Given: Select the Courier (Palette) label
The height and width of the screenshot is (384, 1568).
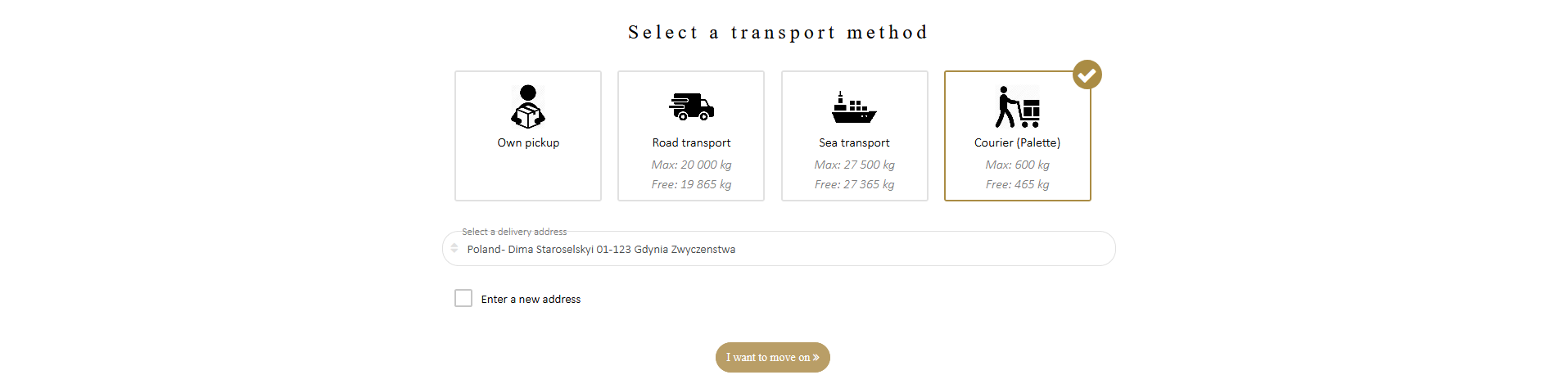Looking at the screenshot, I should tap(1017, 142).
